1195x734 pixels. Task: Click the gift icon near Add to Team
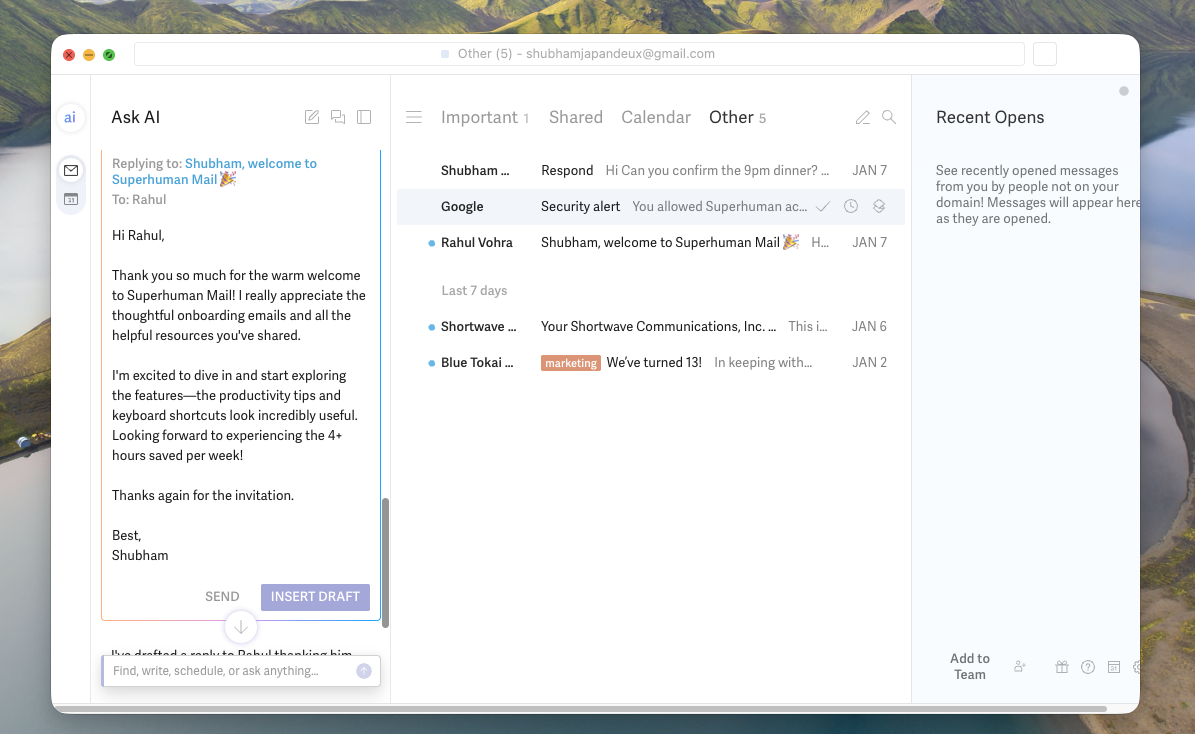click(1061, 666)
